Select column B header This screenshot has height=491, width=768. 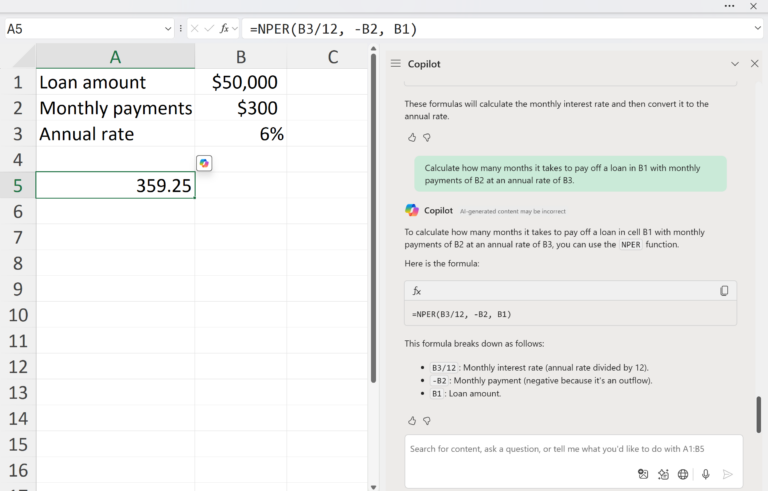(240, 57)
